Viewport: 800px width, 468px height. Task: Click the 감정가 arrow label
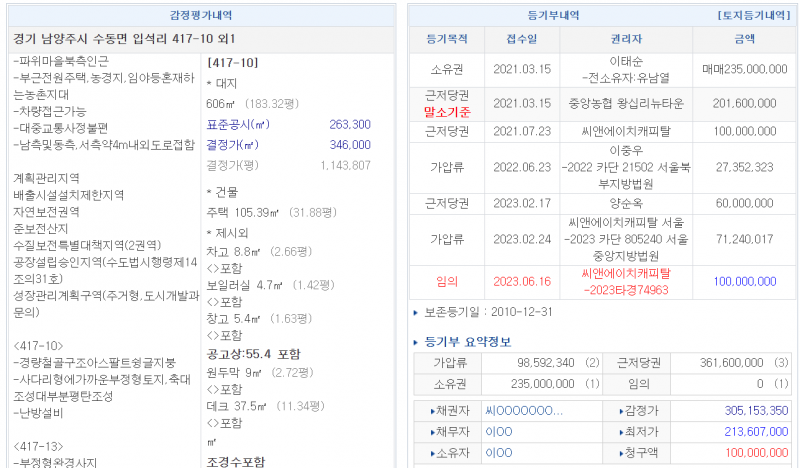point(626,410)
